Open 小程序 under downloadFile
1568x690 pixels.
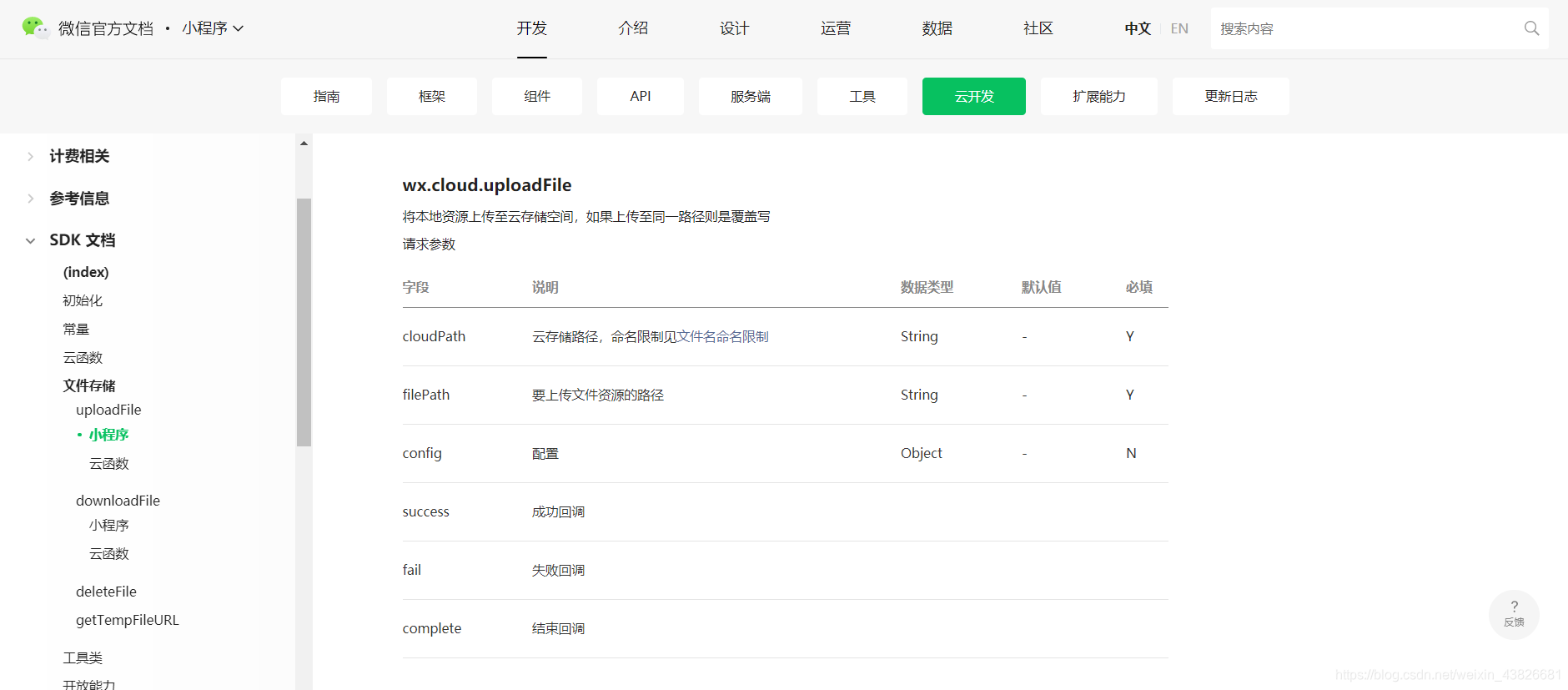109,525
